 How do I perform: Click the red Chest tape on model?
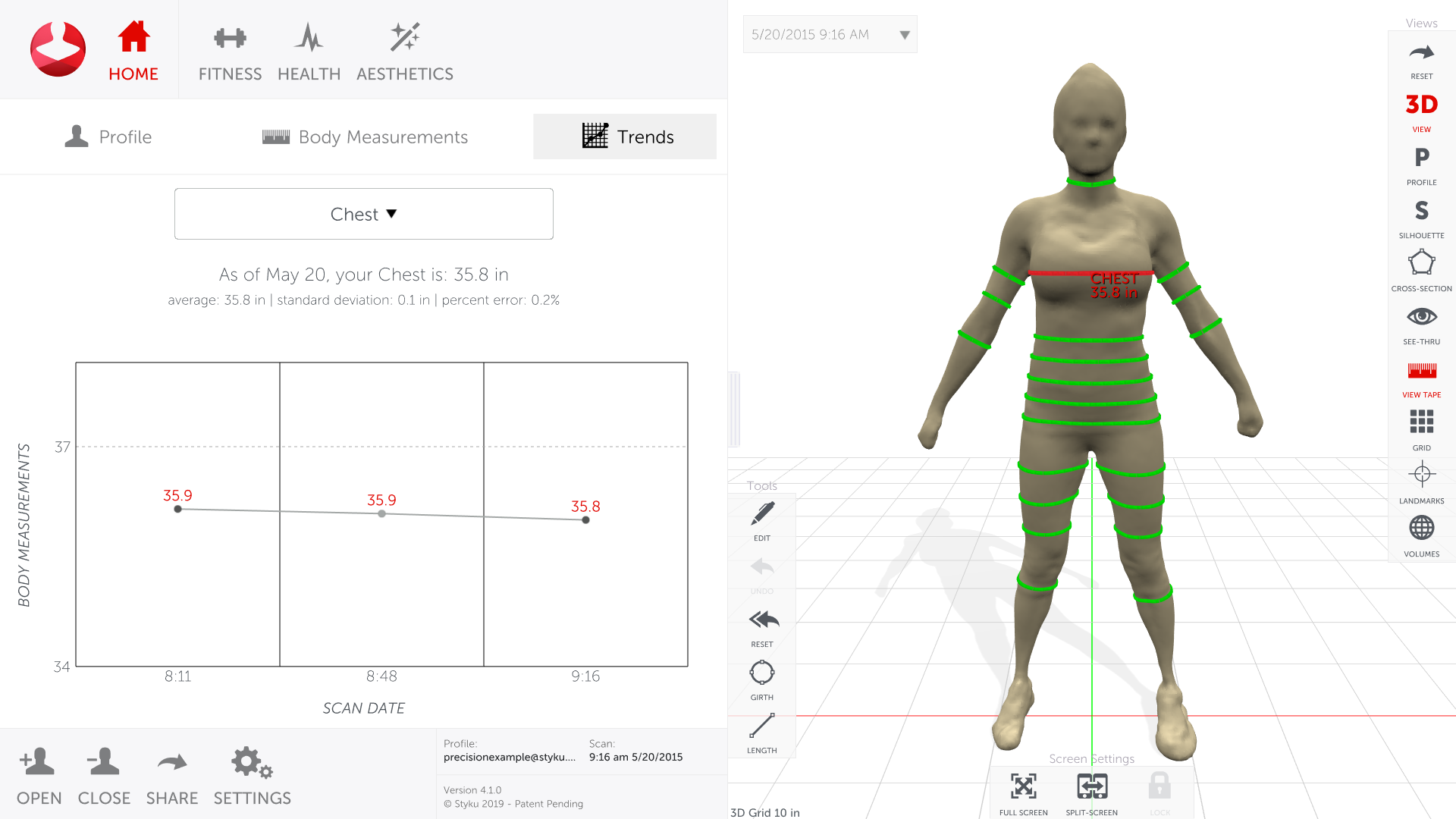[1062, 273]
